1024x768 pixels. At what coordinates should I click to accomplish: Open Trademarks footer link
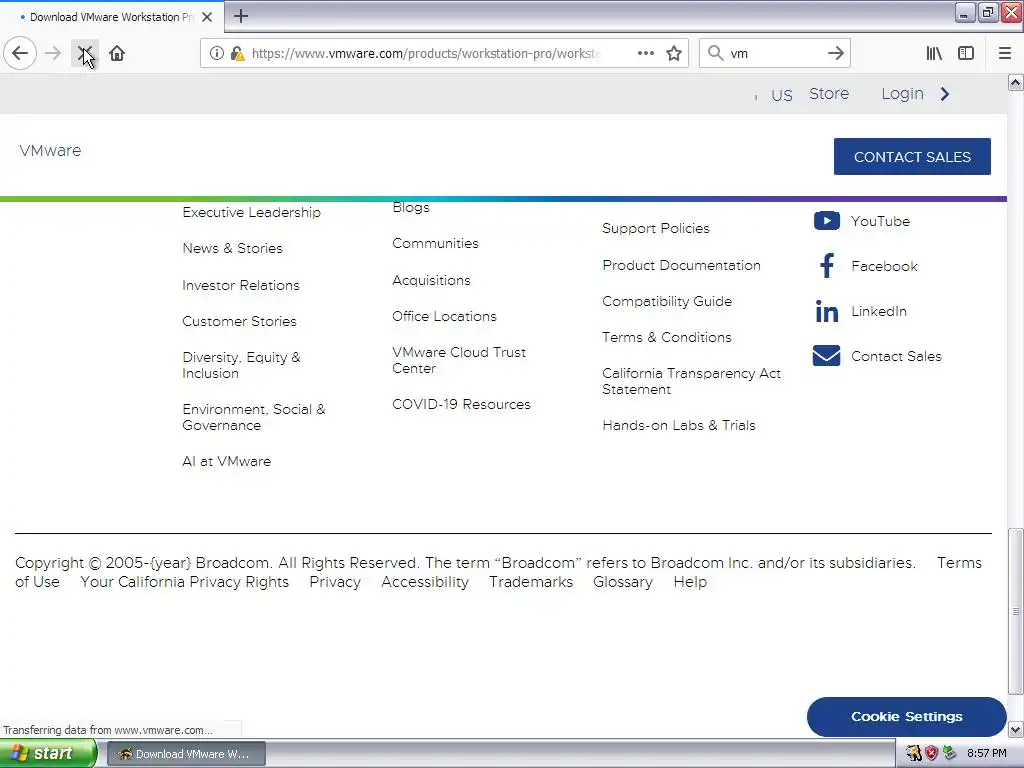pos(531,582)
